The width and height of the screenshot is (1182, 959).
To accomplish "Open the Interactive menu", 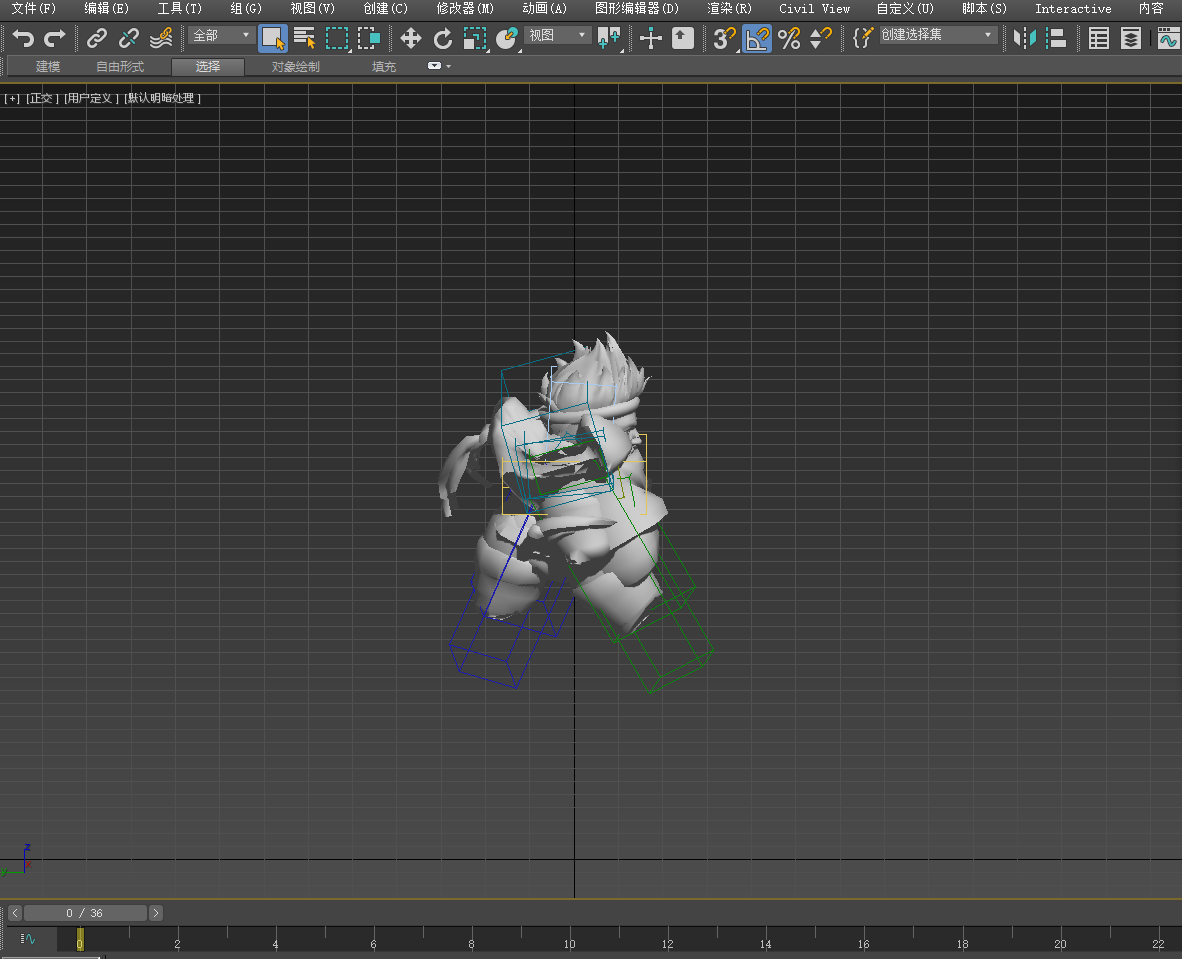I will coord(1073,8).
